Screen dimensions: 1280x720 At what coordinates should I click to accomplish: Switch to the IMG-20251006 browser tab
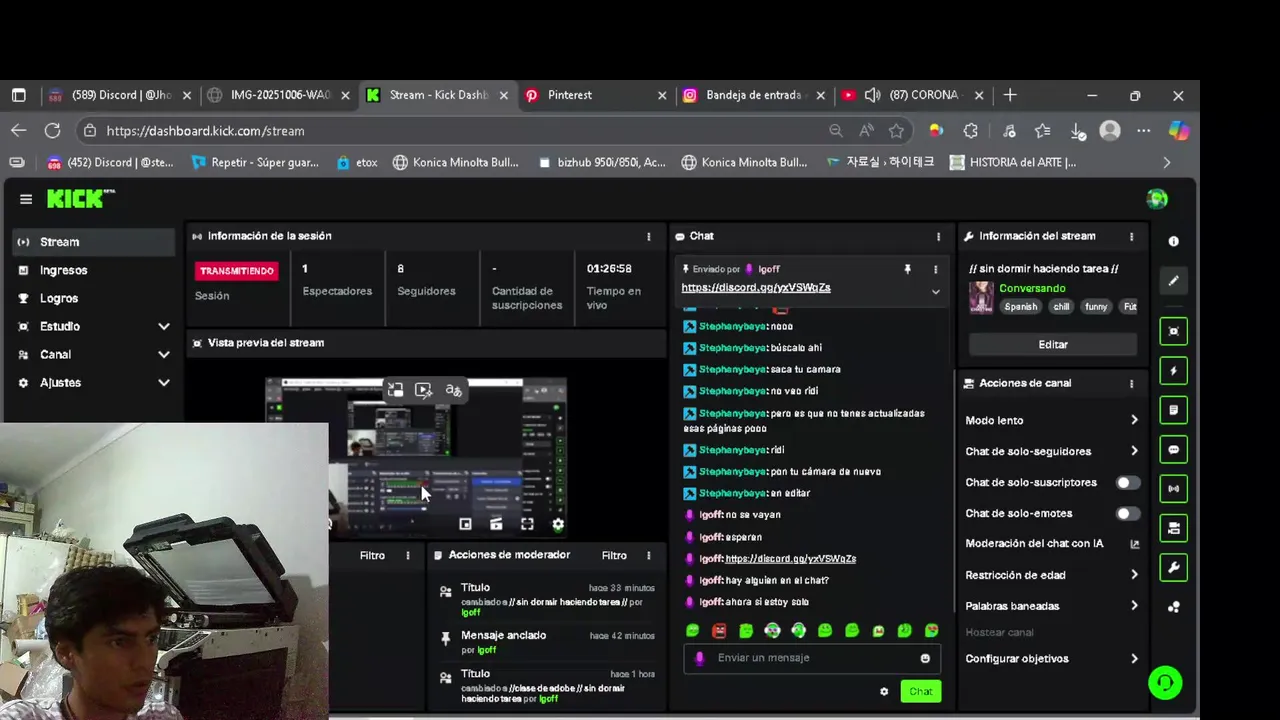pyautogui.click(x=278, y=95)
